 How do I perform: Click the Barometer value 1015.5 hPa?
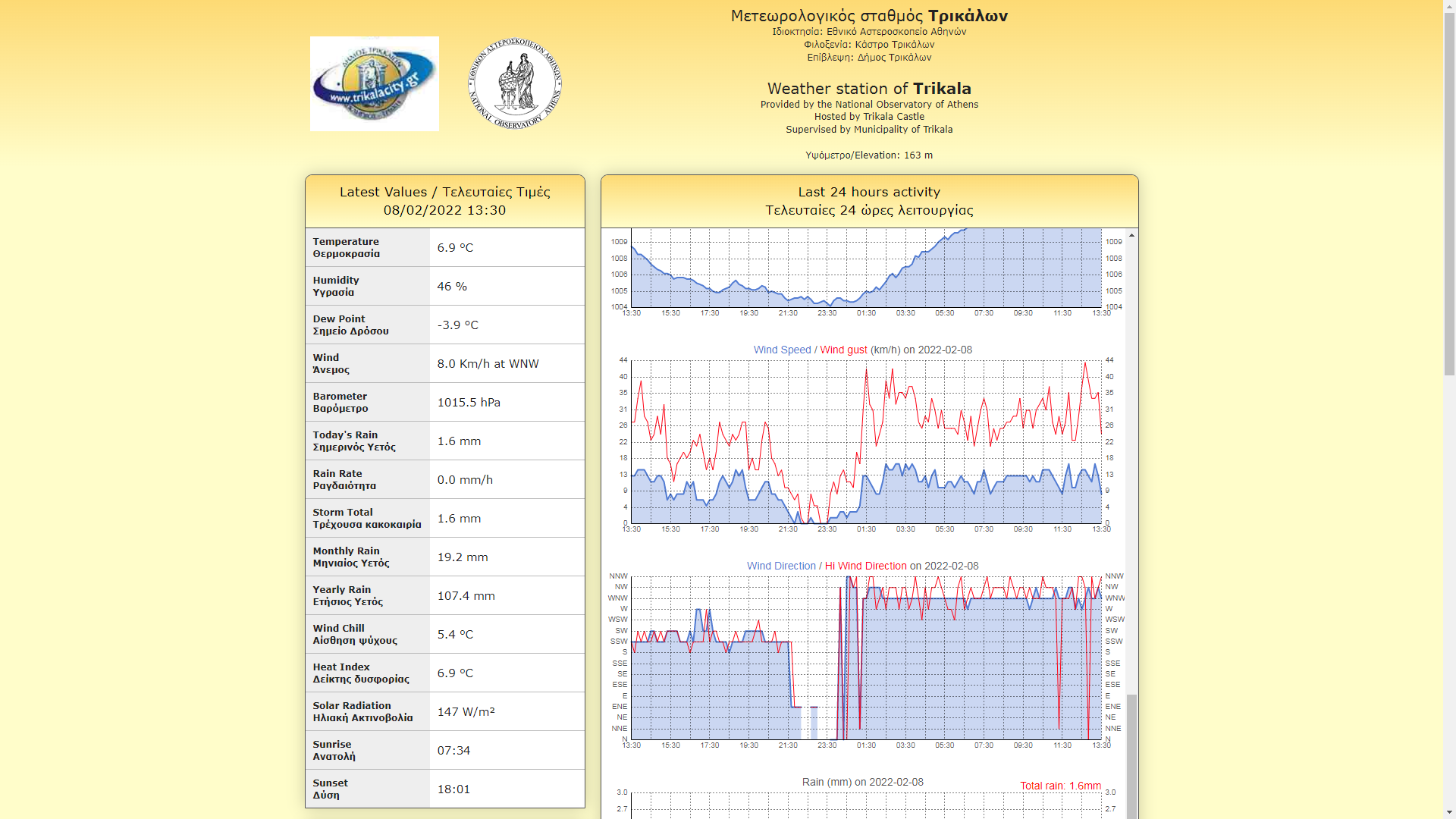tap(469, 403)
